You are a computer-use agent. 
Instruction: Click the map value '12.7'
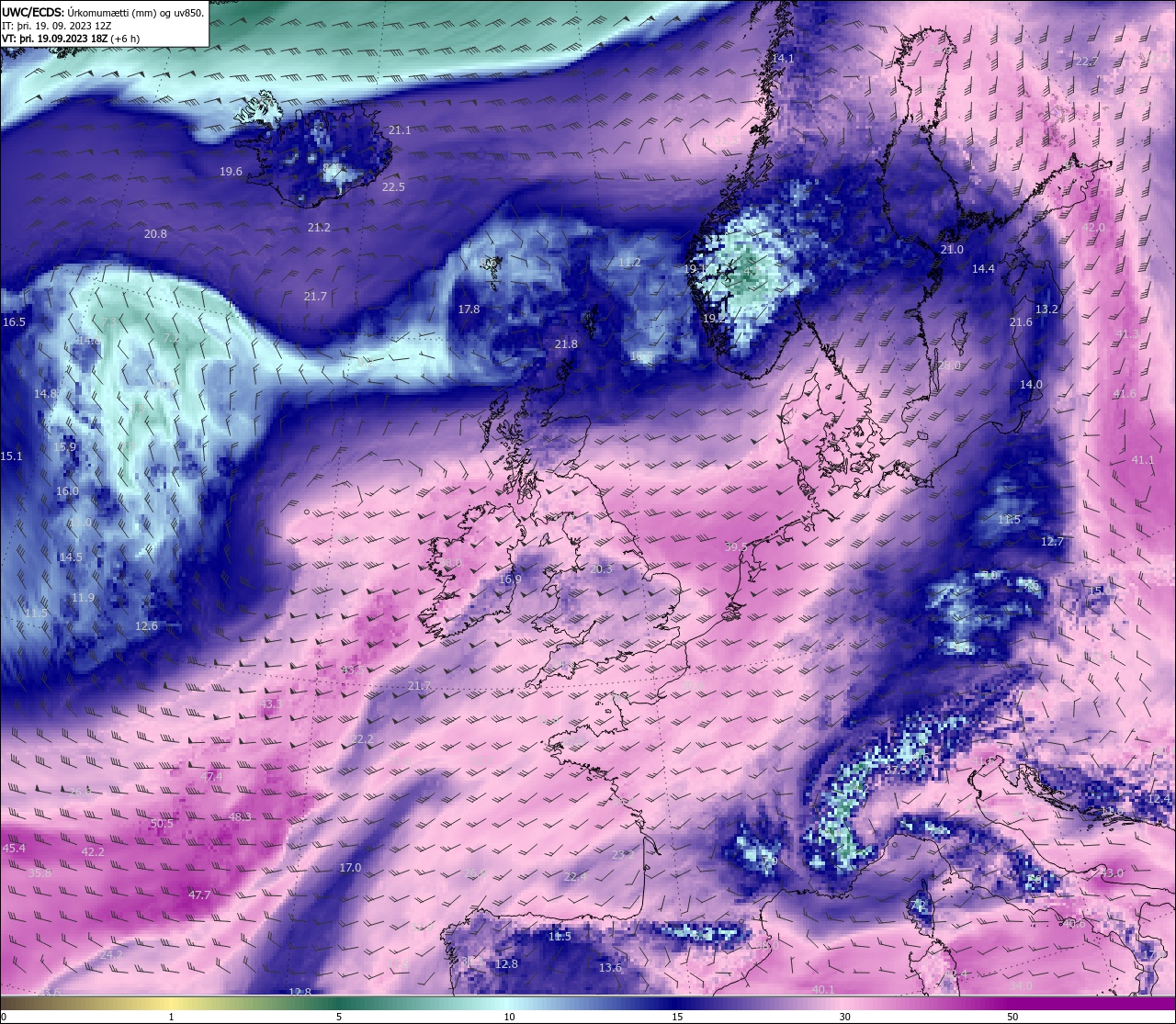pyautogui.click(x=1052, y=542)
